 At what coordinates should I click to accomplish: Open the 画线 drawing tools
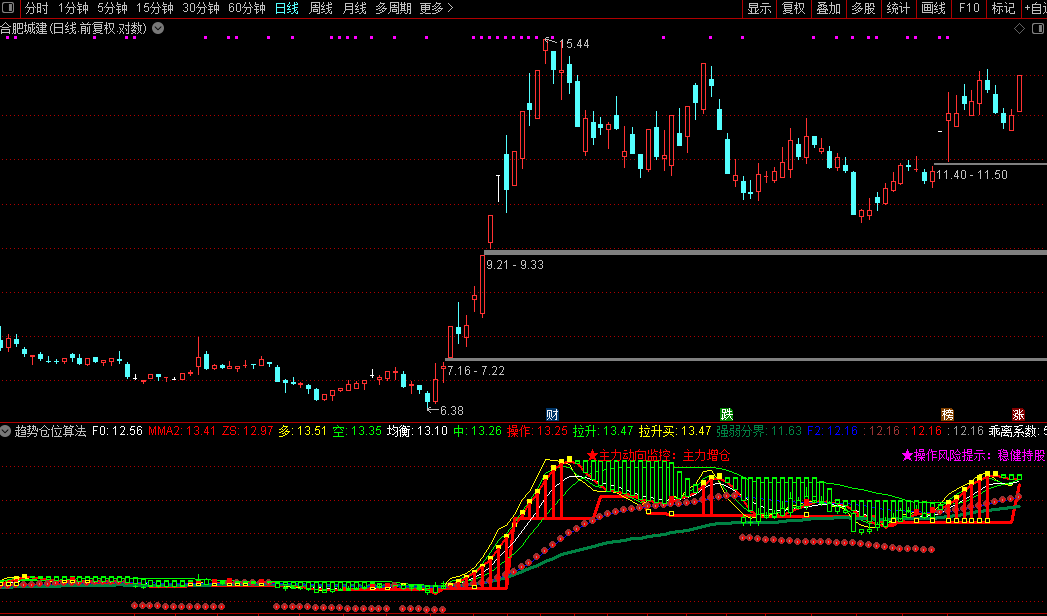(933, 8)
